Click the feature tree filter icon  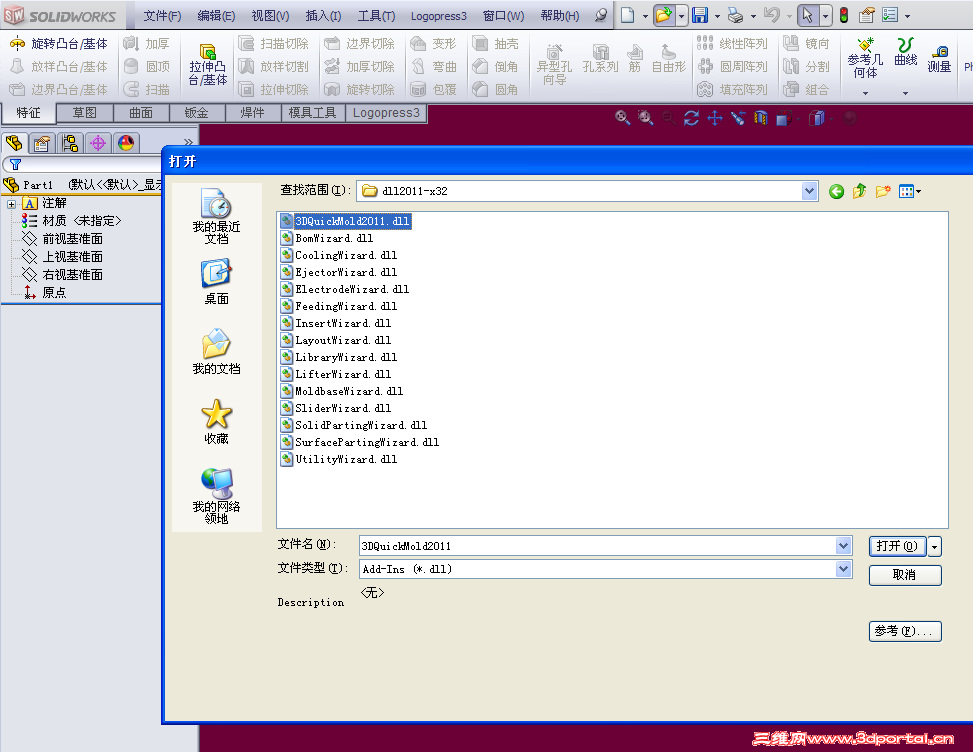click(16, 164)
